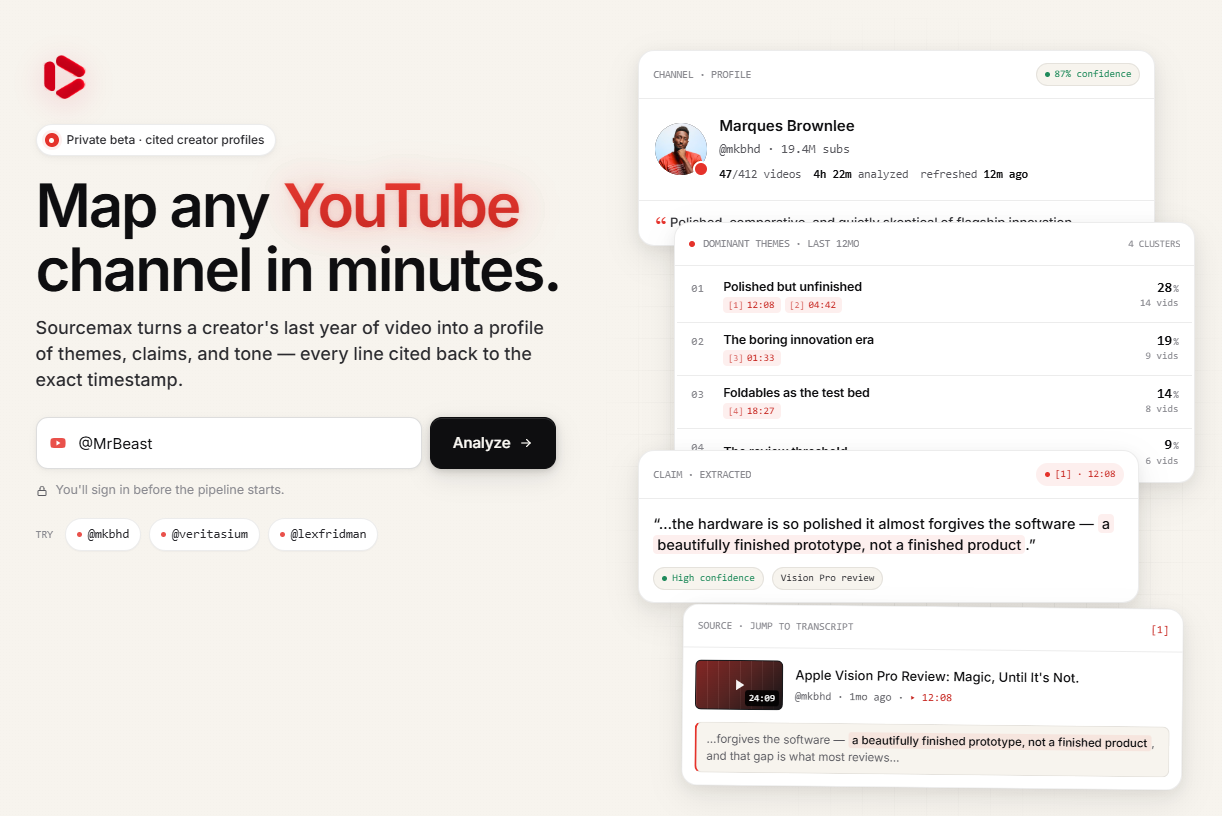Open citation [3] 01:33 timestamp chip
This screenshot has height=816, width=1222.
tap(751, 358)
